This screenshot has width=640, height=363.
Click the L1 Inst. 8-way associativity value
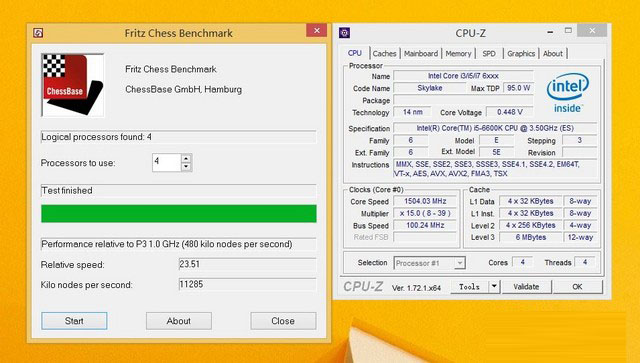click(x=580, y=213)
